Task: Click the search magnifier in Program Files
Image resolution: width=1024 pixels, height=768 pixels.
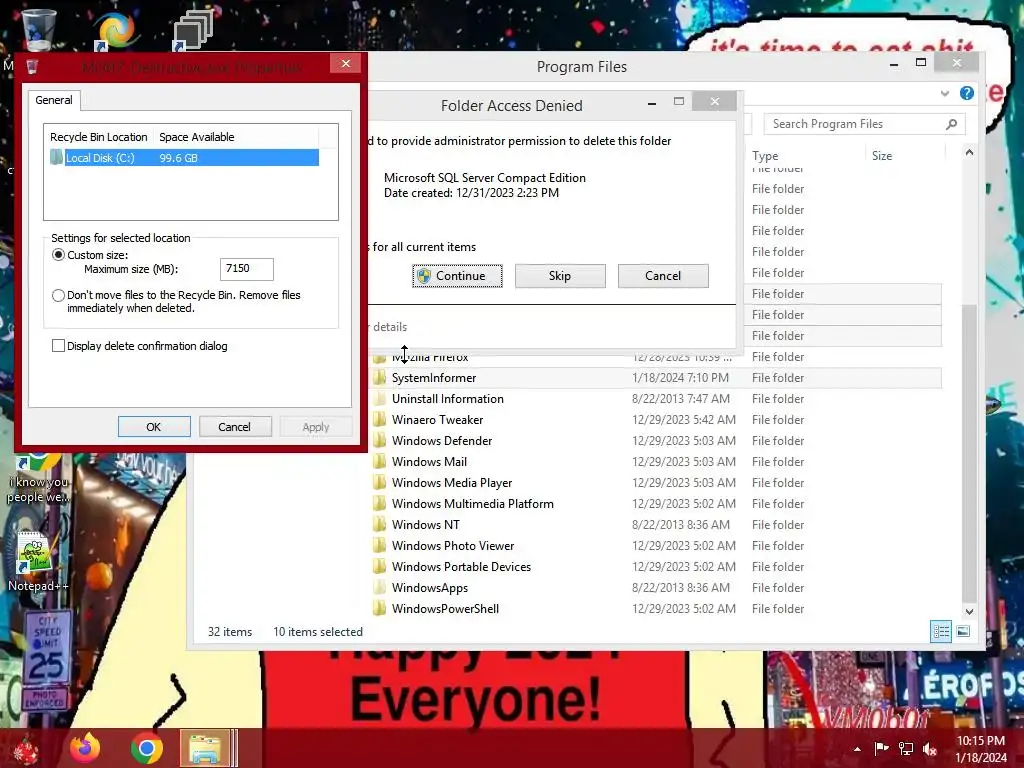Action: [952, 124]
